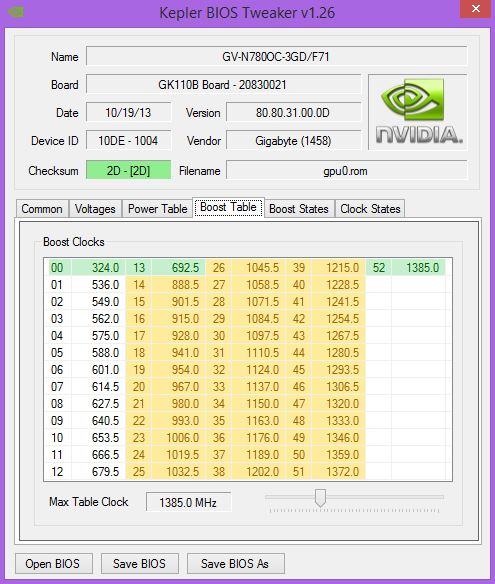Click the Device ID field 10DE - 1004
Image resolution: width=495 pixels, height=584 pixels.
coord(128,140)
